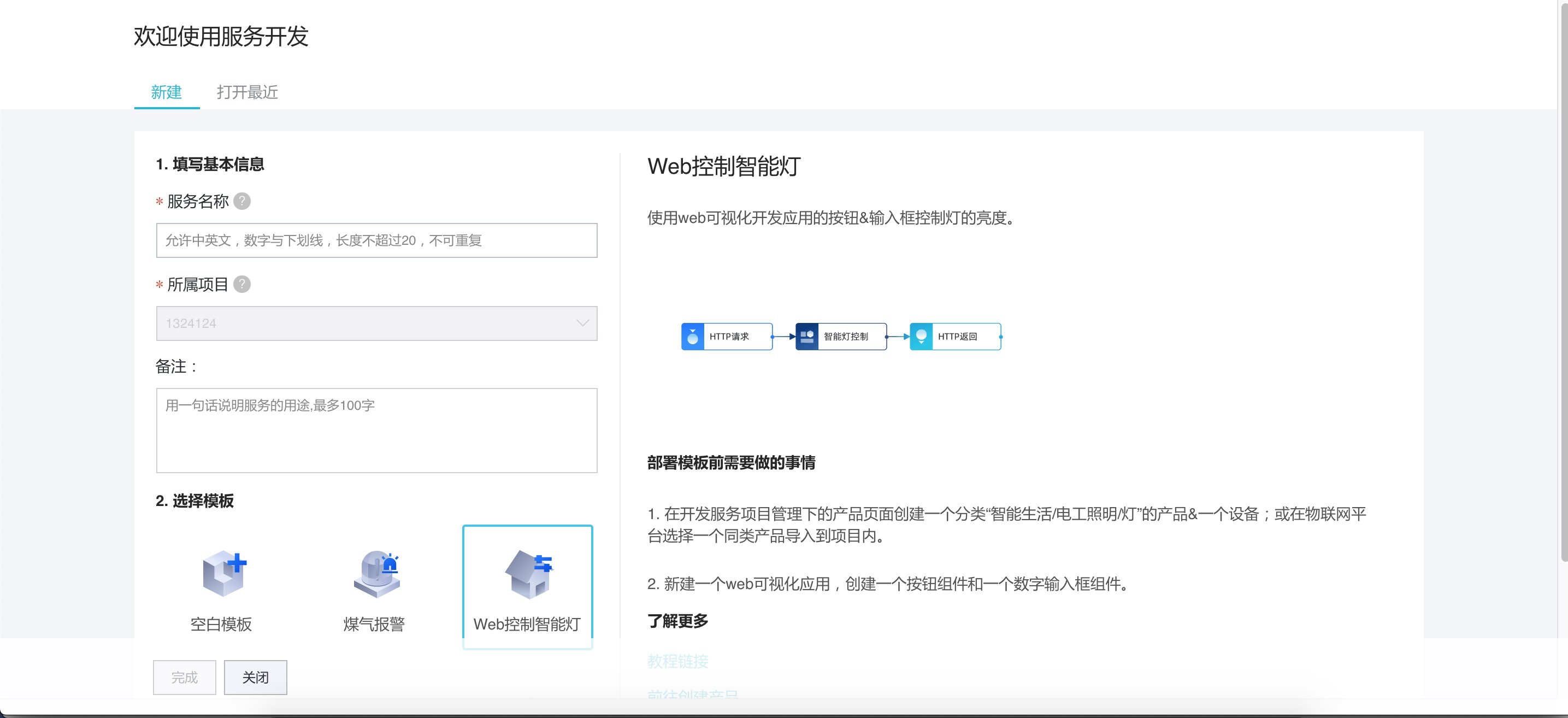Click the 完成 button

tap(185, 677)
